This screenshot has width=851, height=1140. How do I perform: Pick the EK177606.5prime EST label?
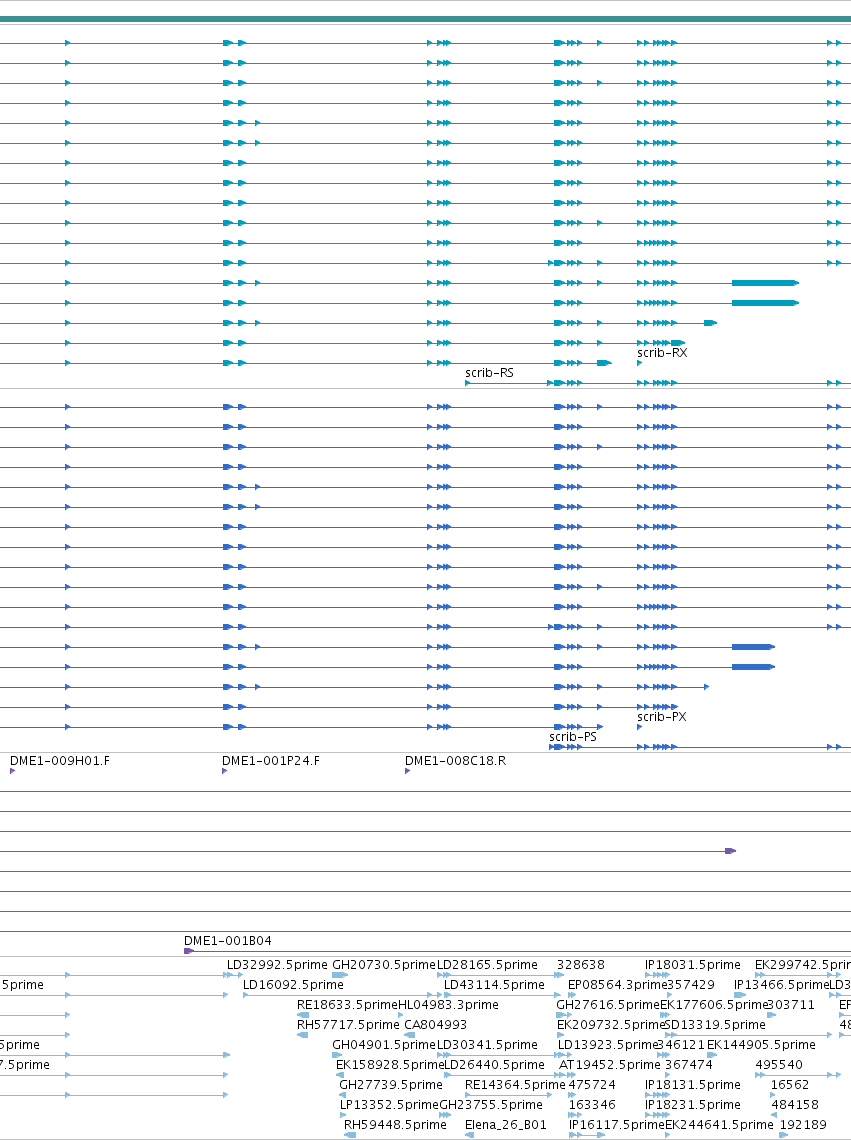click(714, 1005)
